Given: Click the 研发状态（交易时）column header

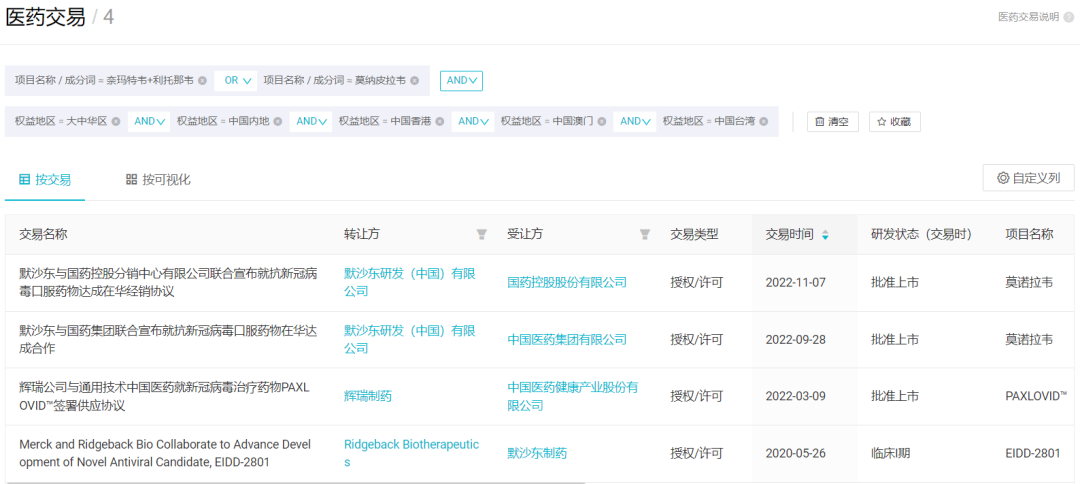Looking at the screenshot, I should [921, 234].
